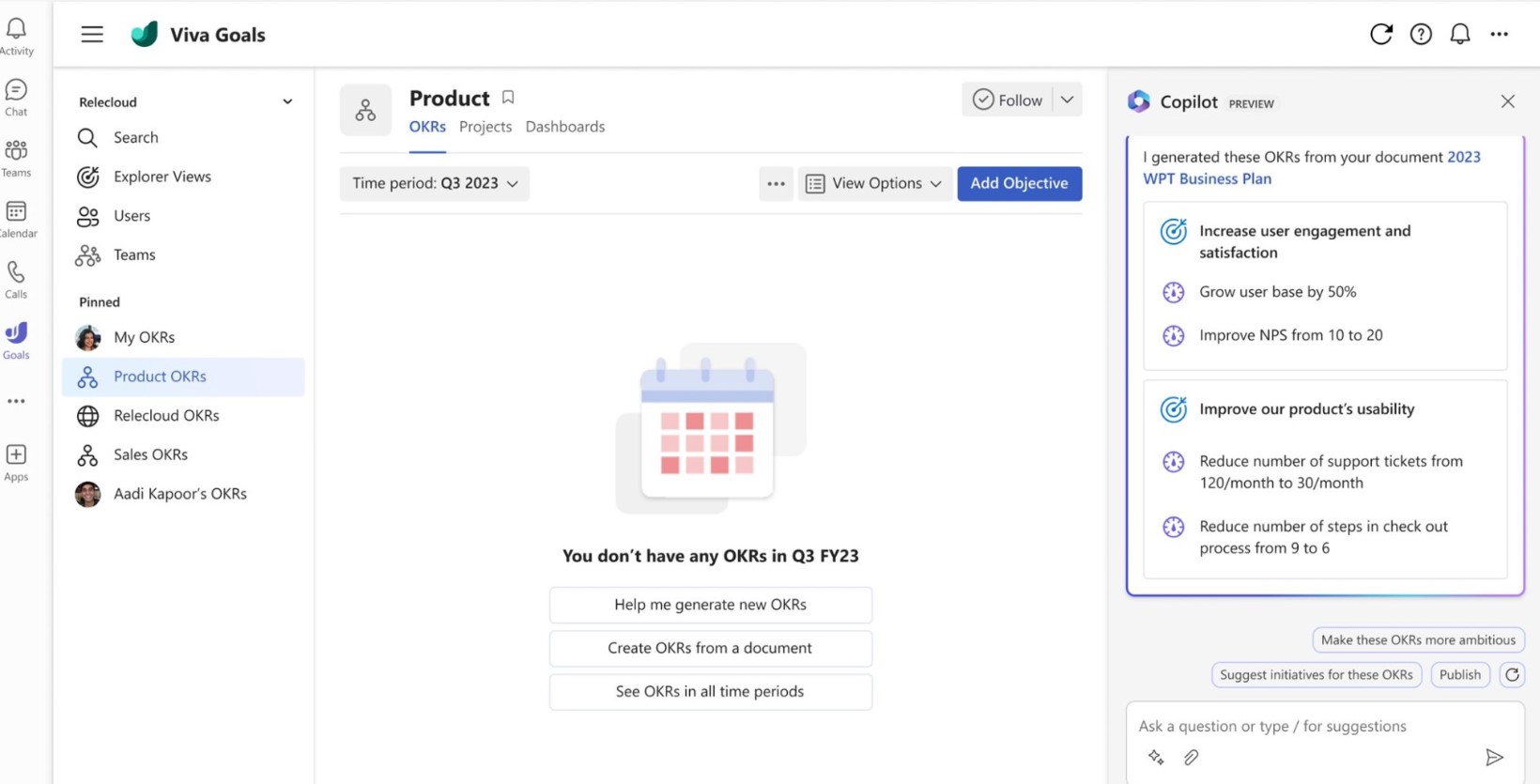Viewport: 1540px width, 784px height.
Task: Click See OKRs in all time periods
Action: tap(710, 691)
